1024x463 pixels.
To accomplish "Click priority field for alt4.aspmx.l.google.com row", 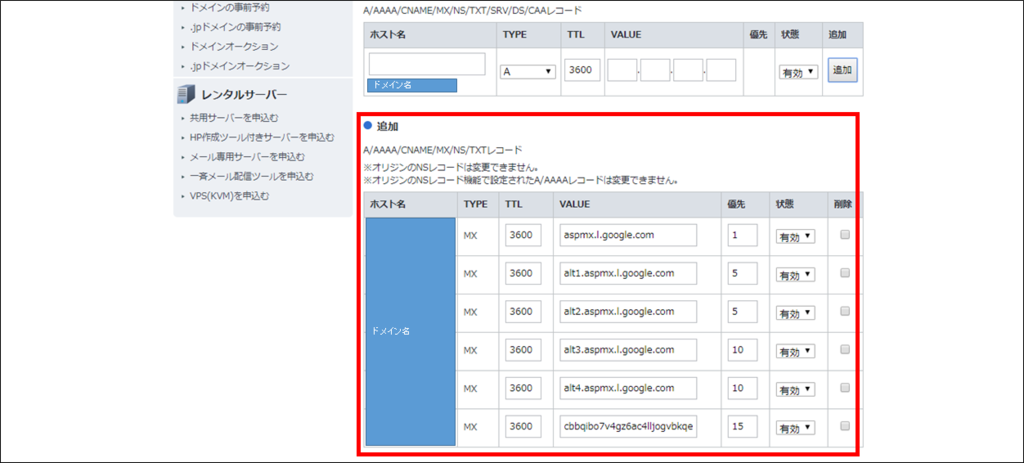I will click(x=743, y=388).
